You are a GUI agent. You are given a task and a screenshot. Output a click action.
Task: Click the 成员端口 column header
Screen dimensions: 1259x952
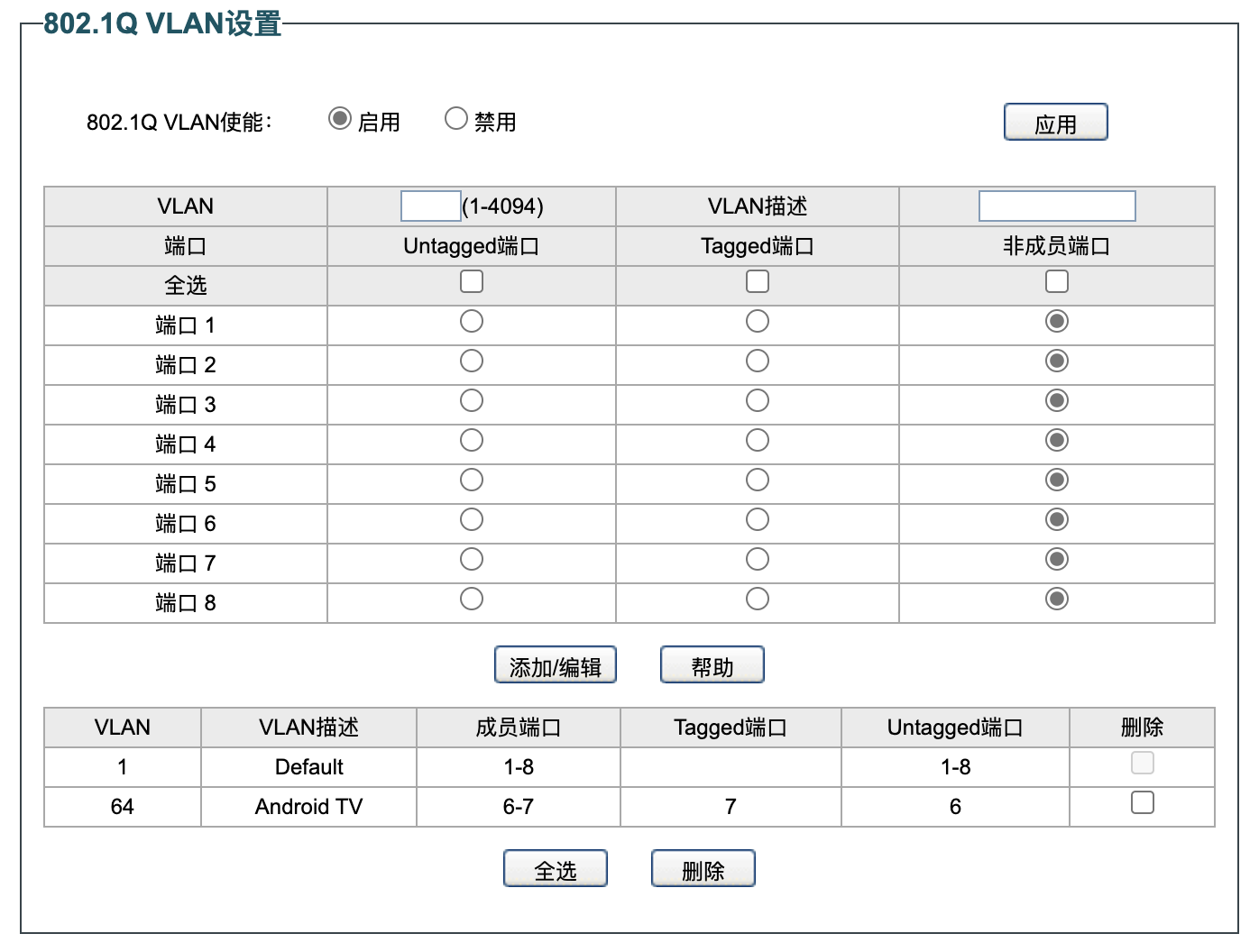519,728
